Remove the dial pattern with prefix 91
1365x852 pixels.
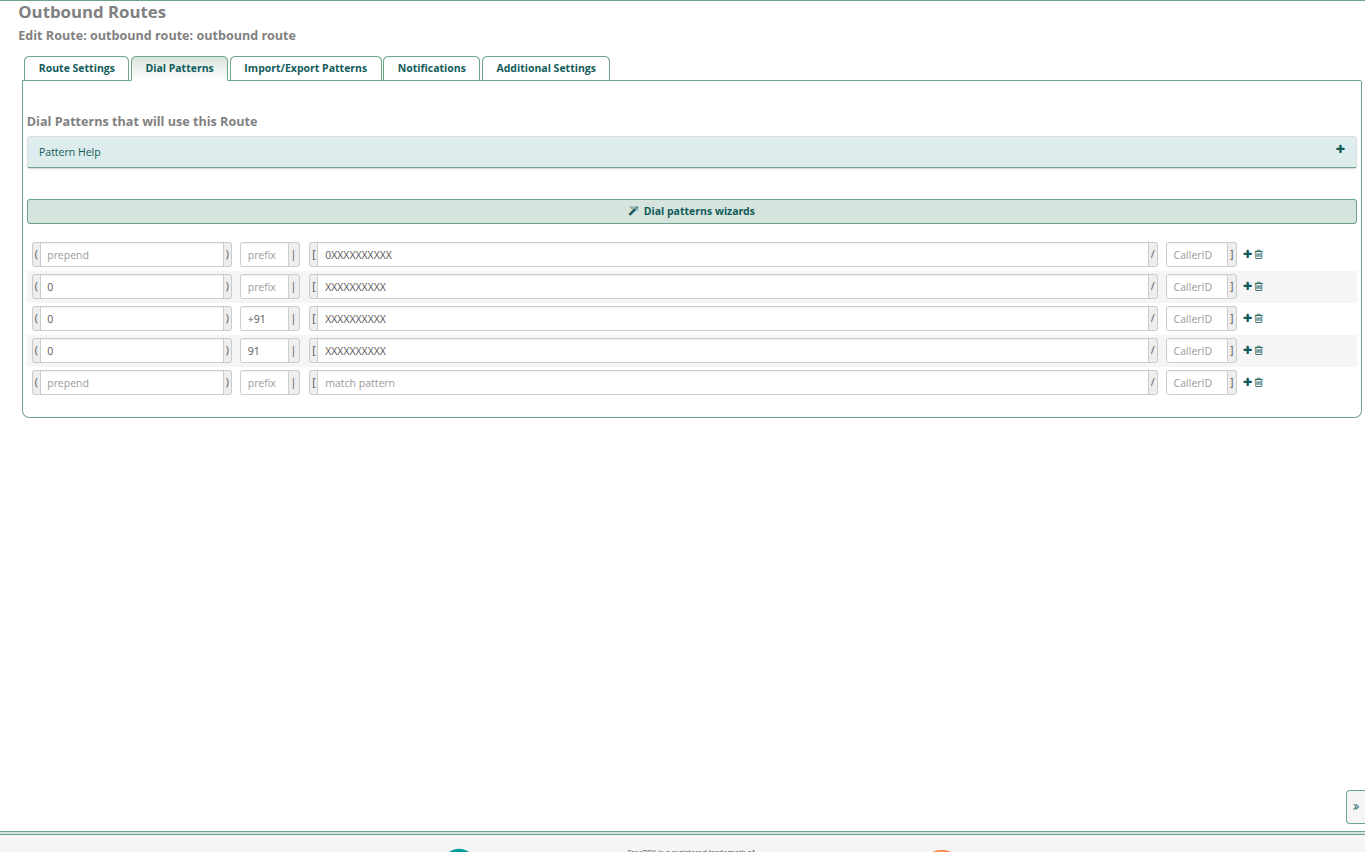(x=1259, y=351)
